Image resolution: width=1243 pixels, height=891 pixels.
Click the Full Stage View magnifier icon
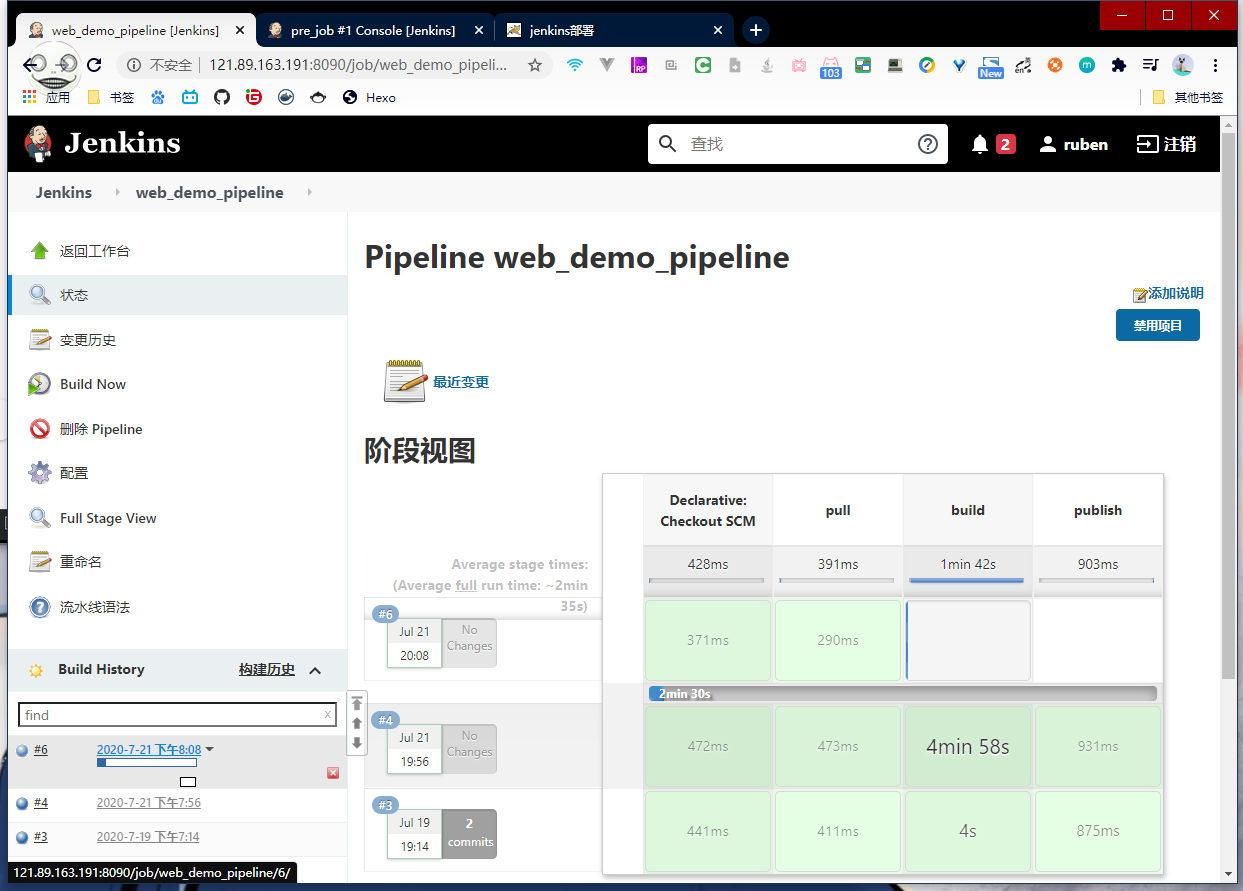(x=39, y=518)
